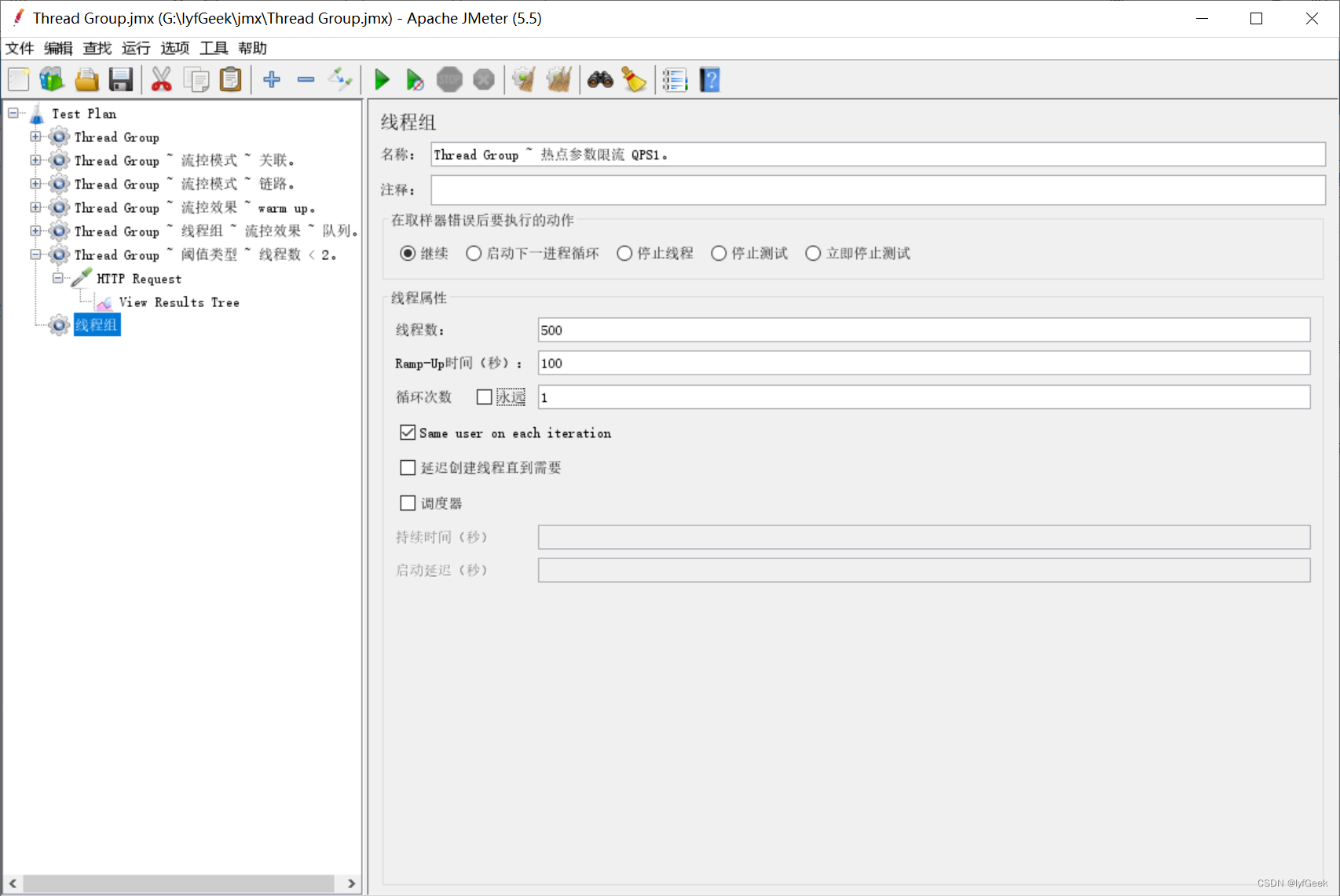
Task: Click the Ramp-Up时间 field showing 100
Action: pyautogui.click(x=924, y=363)
